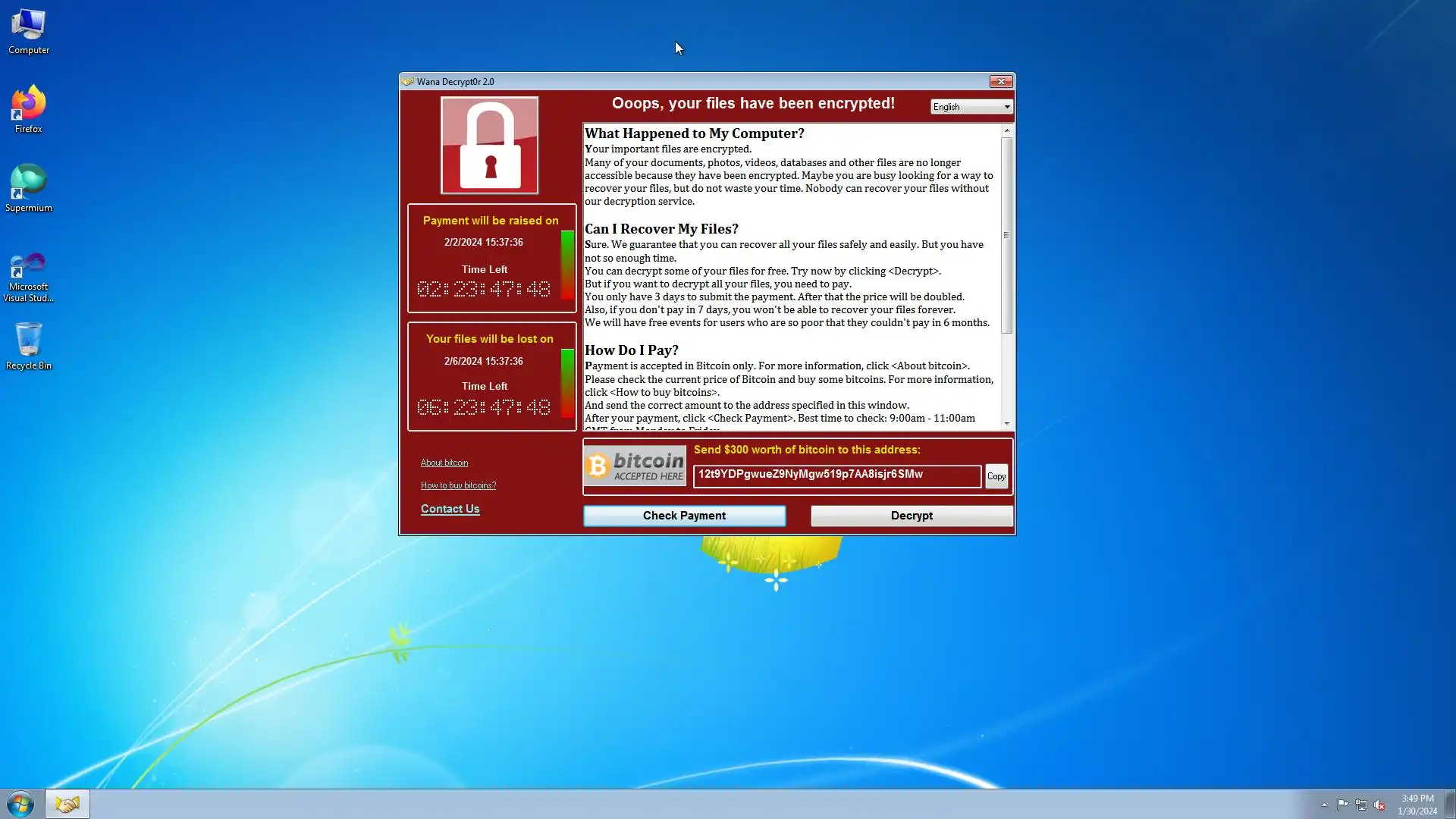Copy the bitcoin address
Screen dimensions: 1456x819
coord(996,476)
